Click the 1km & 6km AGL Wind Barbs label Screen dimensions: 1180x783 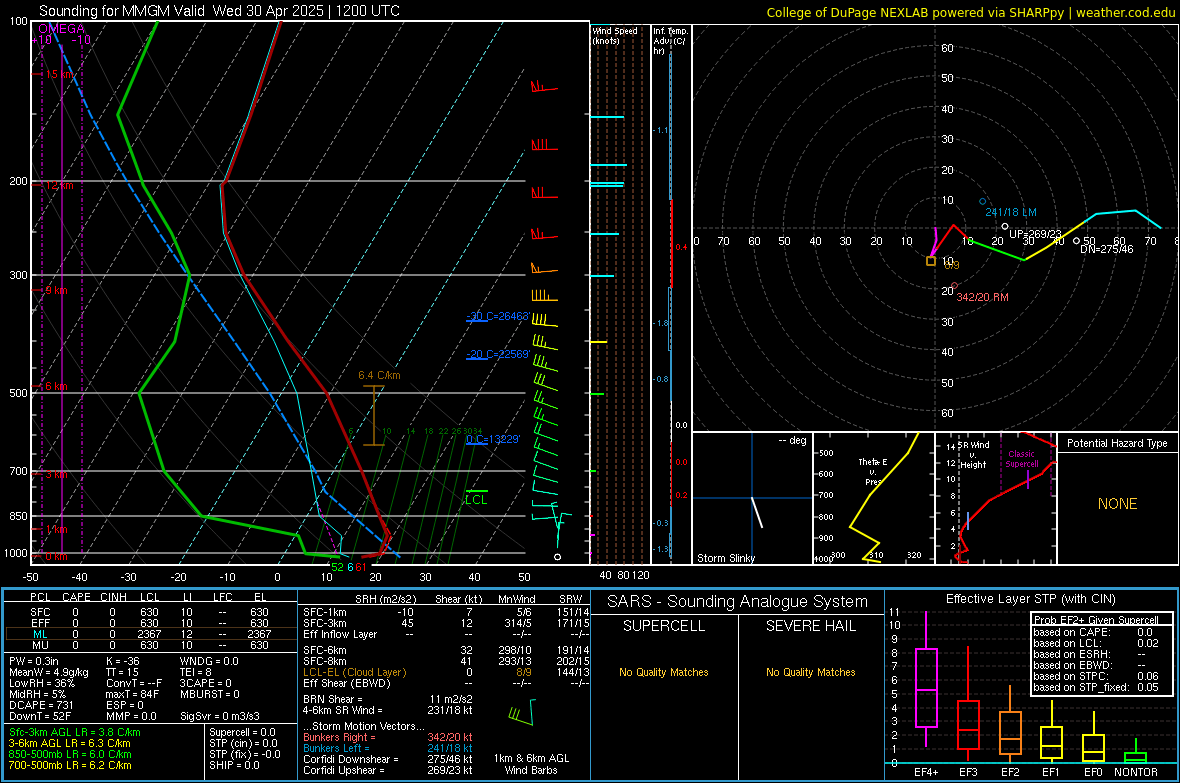tap(531, 764)
